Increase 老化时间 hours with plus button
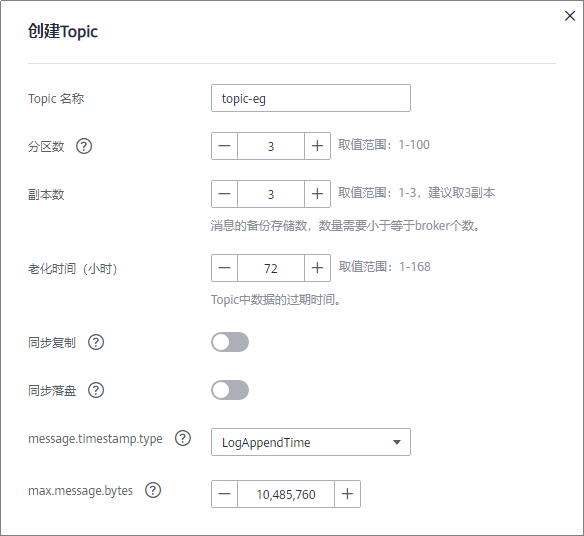This screenshot has width=584, height=536. [x=317, y=268]
